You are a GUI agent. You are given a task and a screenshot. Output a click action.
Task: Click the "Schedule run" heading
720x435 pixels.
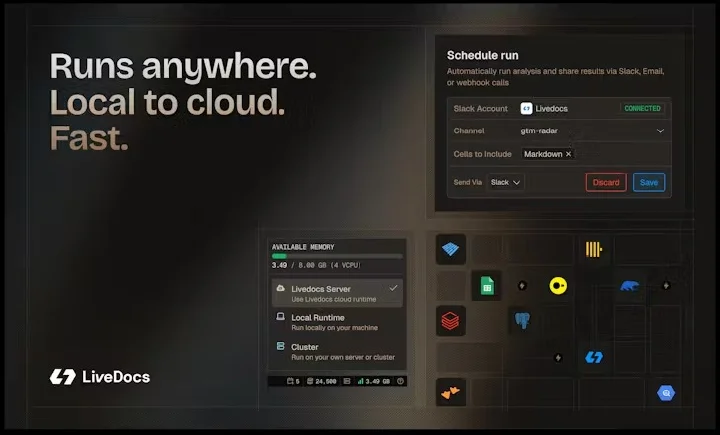coord(483,56)
